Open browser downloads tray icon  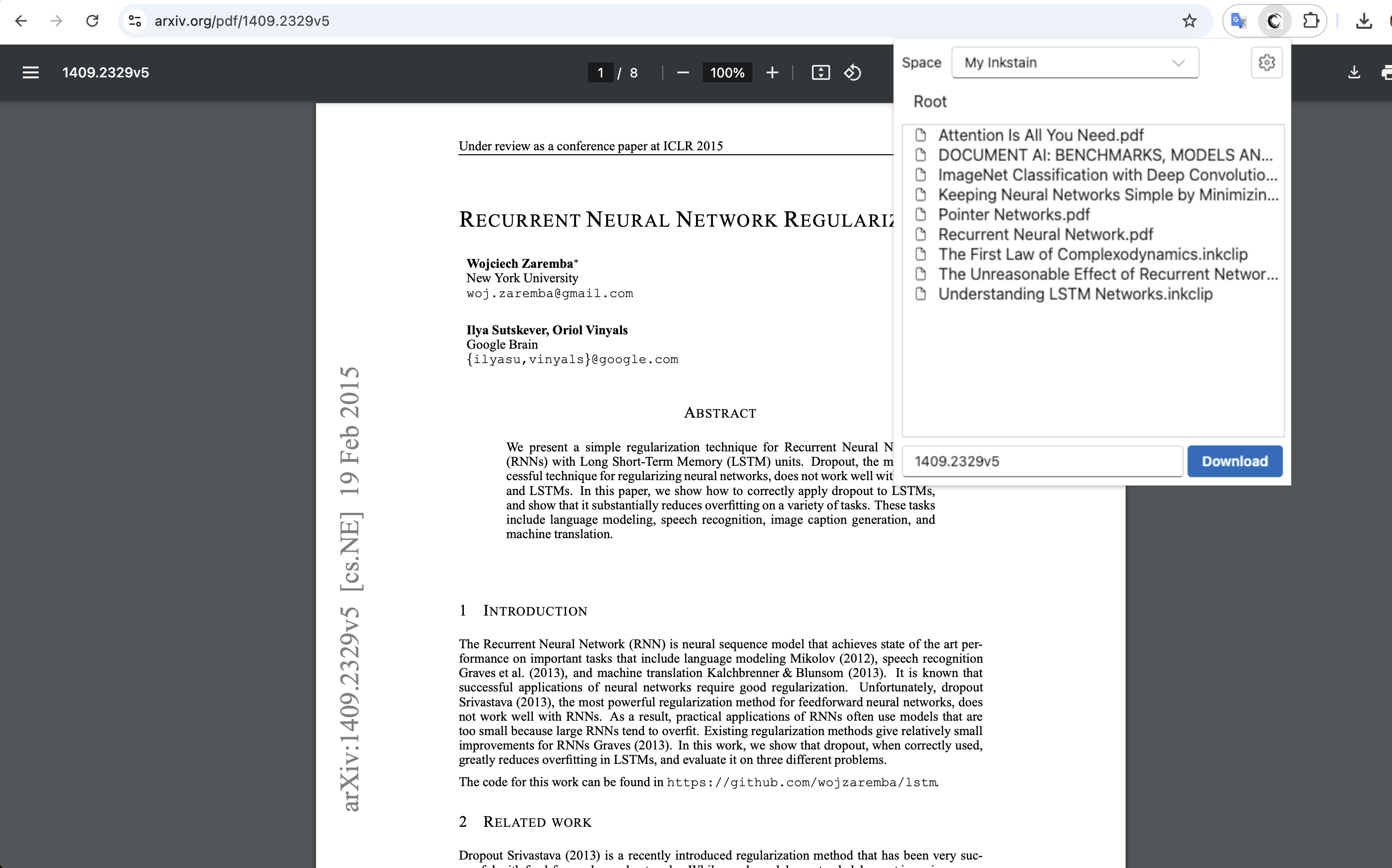tap(1364, 21)
